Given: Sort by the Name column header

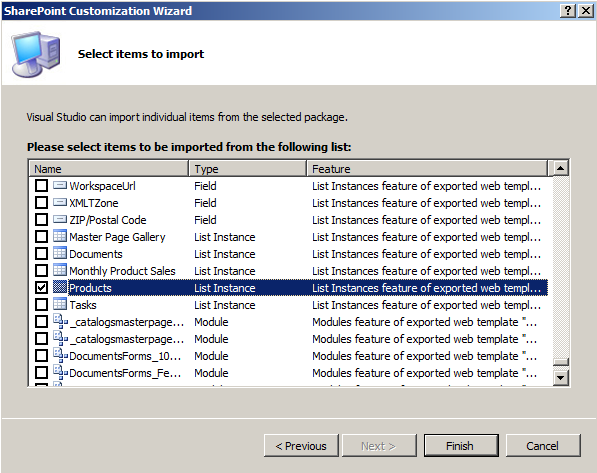Looking at the screenshot, I should click(x=109, y=168).
